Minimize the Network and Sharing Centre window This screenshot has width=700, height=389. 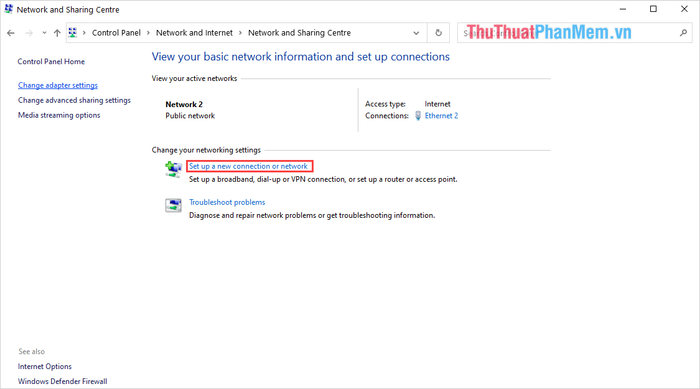pyautogui.click(x=623, y=9)
